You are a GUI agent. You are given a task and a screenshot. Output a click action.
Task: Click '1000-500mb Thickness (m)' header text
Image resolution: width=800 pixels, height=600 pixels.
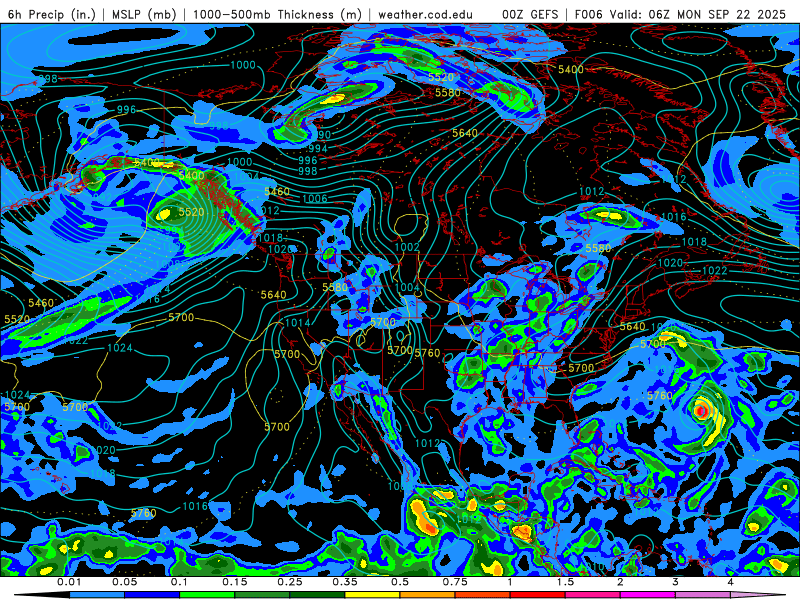277,14
